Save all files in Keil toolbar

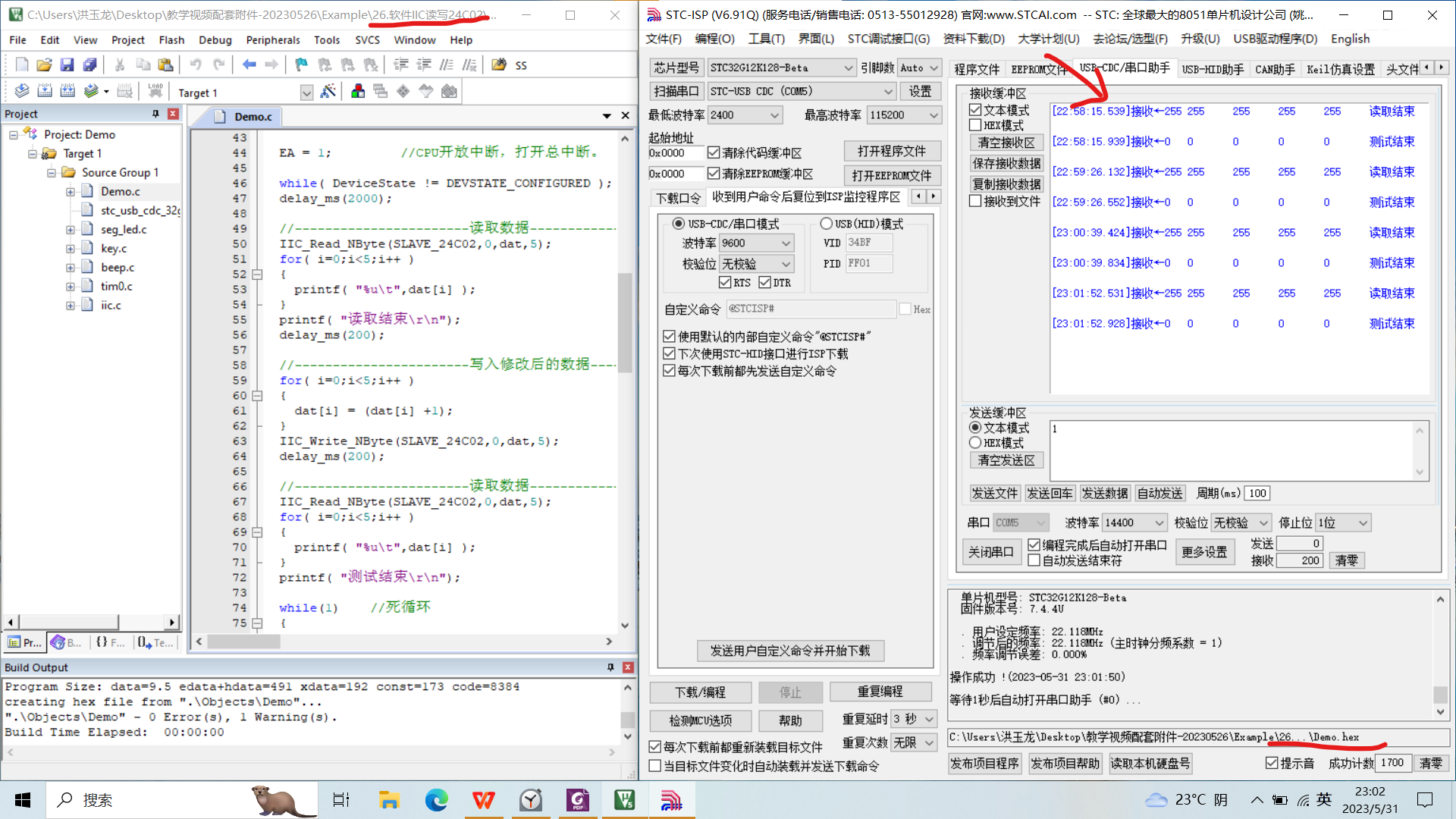89,65
